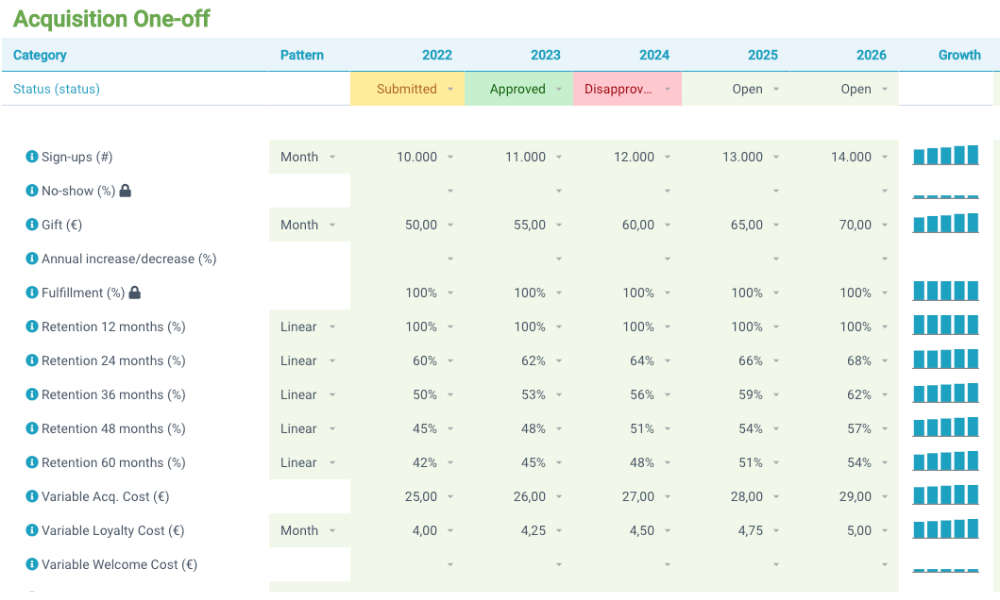Click the info icon for Gift (€)

[x=31, y=224]
